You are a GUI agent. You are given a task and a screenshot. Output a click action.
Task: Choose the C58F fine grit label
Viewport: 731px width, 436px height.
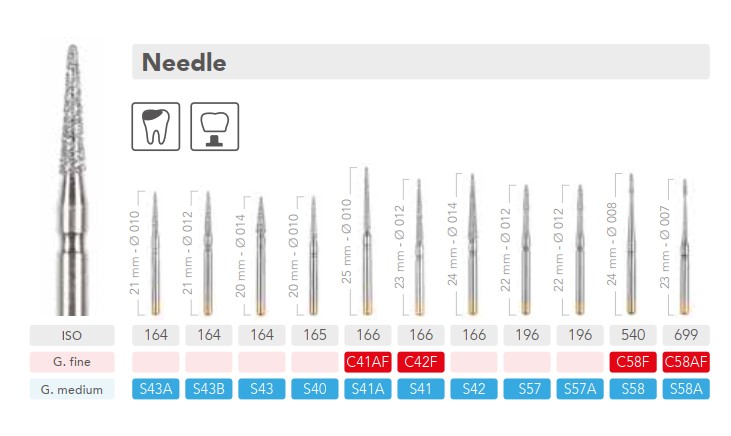click(x=633, y=362)
